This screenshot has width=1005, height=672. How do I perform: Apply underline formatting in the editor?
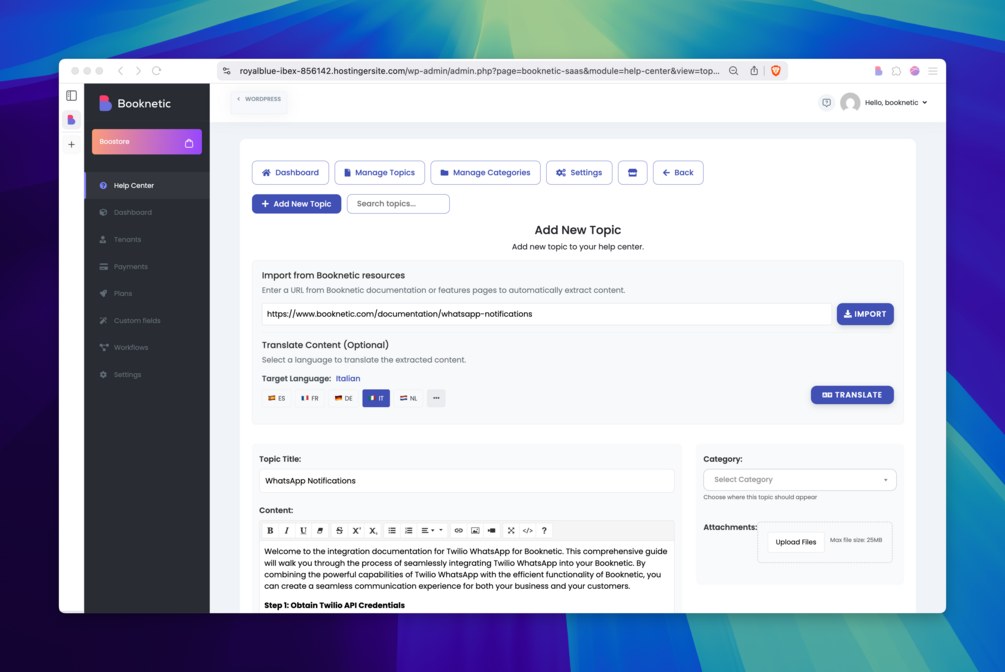point(303,530)
